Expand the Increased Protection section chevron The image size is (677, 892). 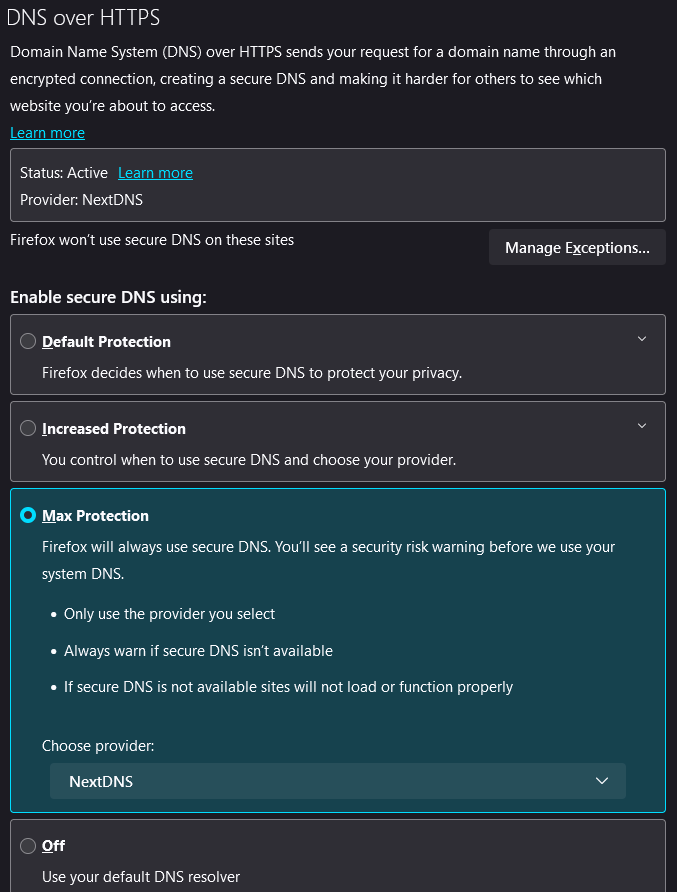click(x=642, y=425)
